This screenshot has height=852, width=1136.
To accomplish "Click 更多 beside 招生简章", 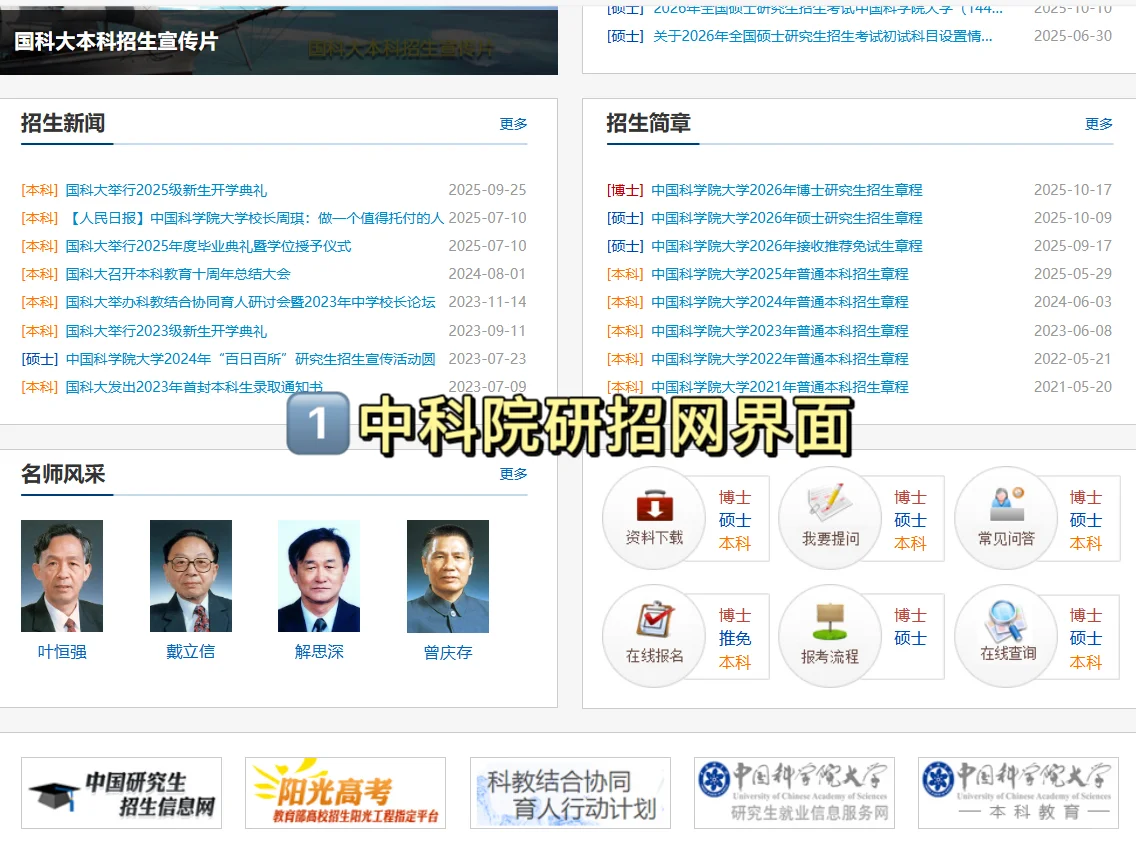I will coord(1099,124).
